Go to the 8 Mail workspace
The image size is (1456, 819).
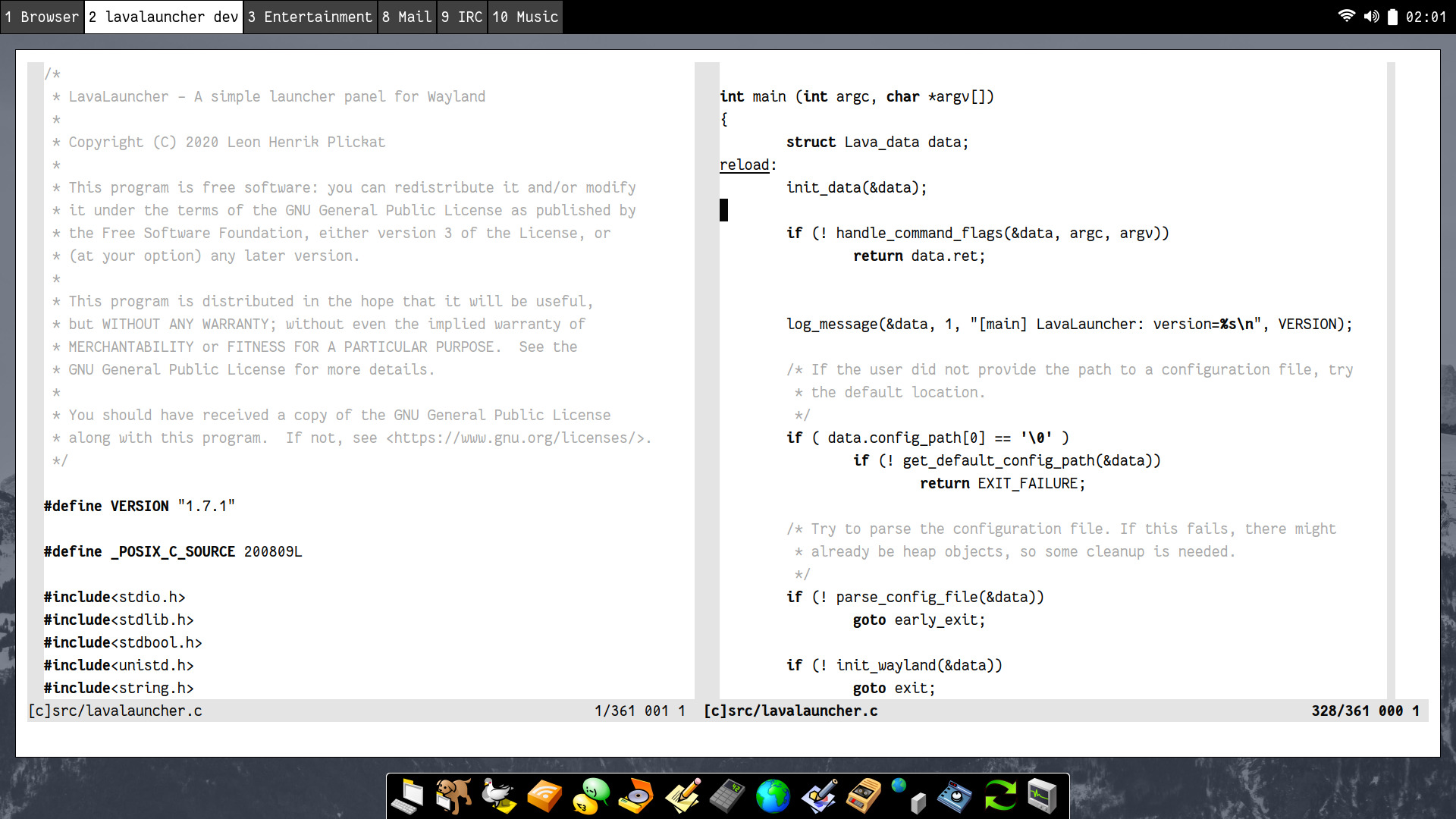[x=406, y=17]
